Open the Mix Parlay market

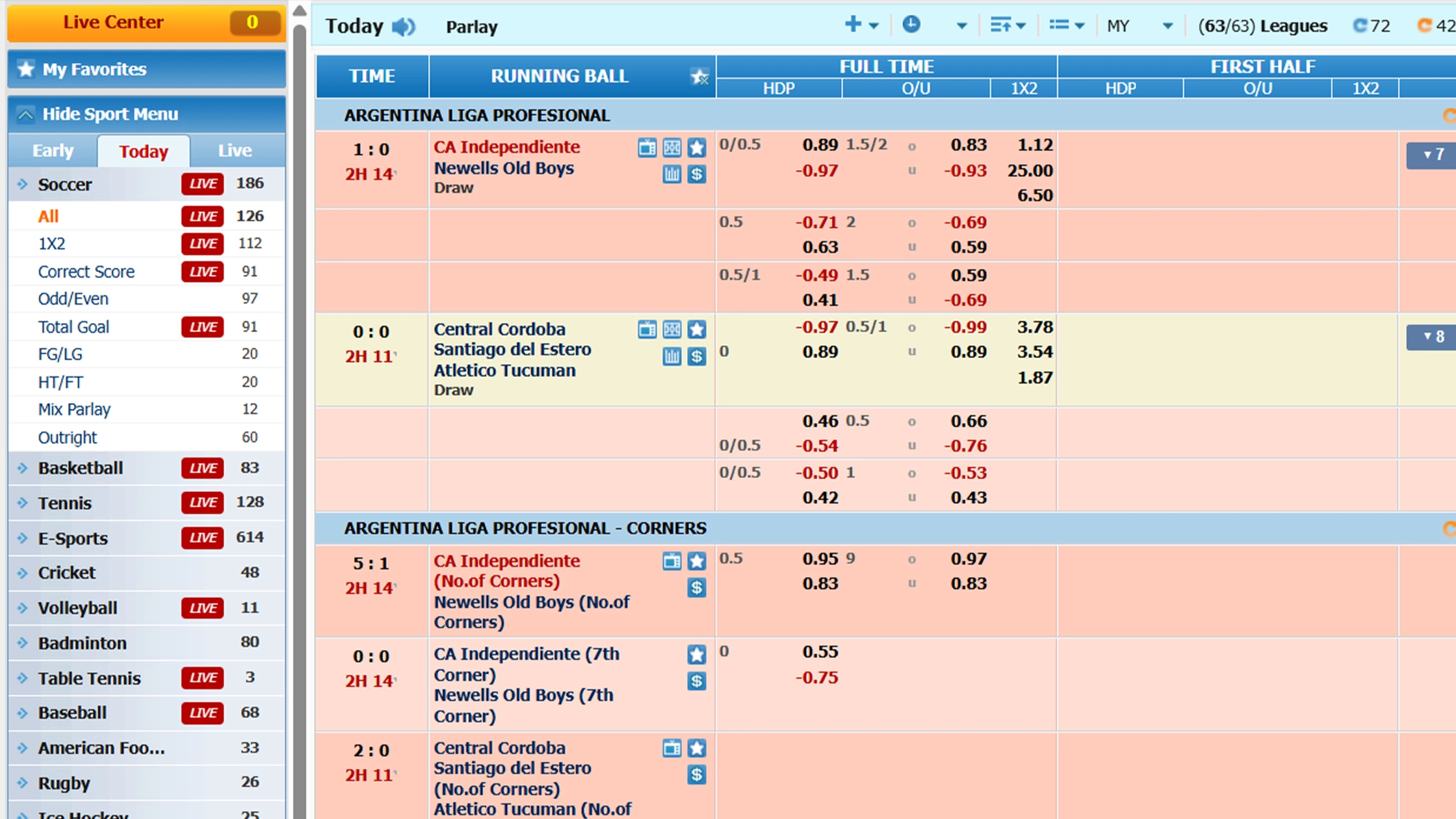click(146, 409)
